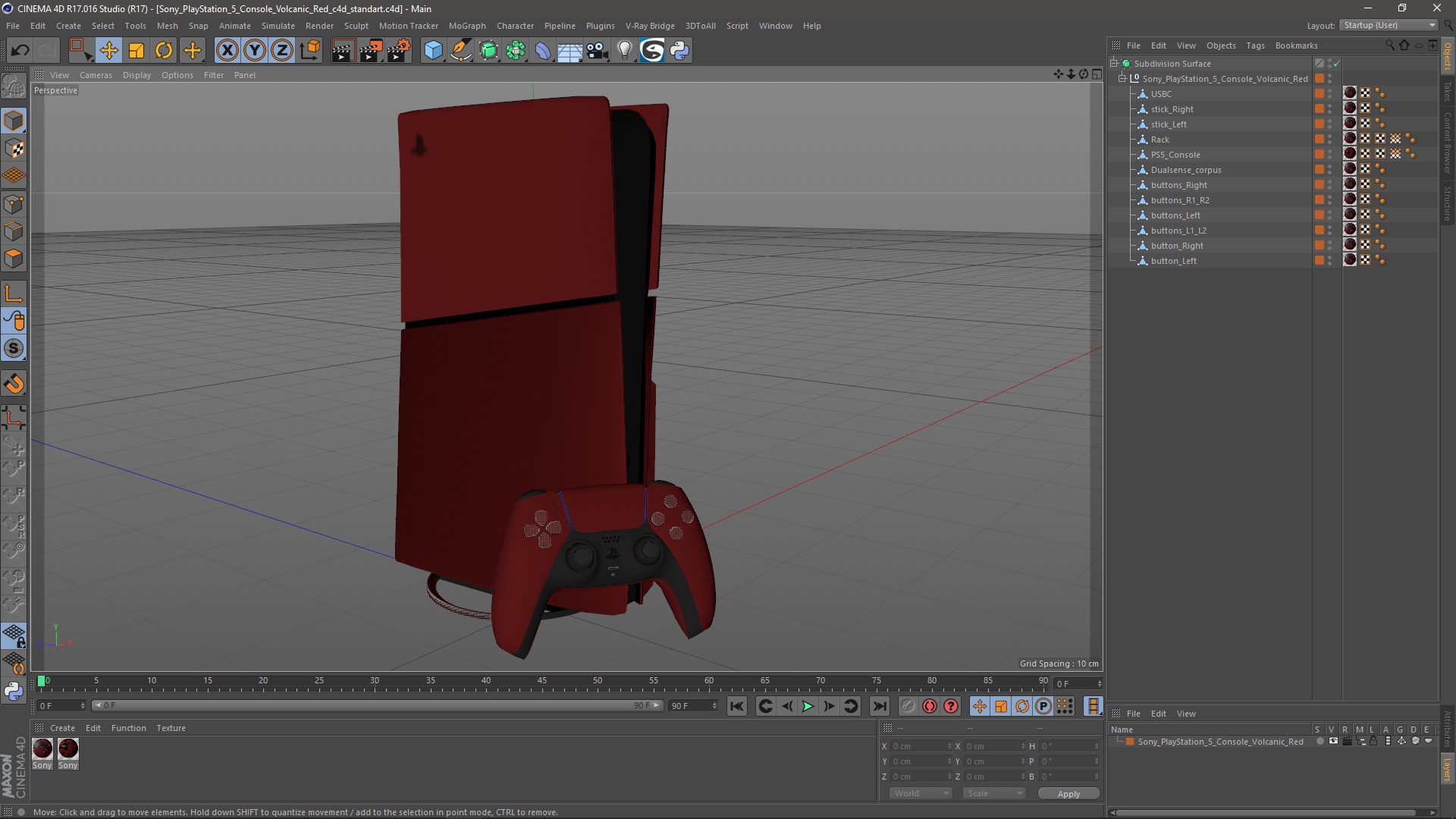Toggle Z-axis lock button
The width and height of the screenshot is (1456, 819).
click(x=282, y=51)
